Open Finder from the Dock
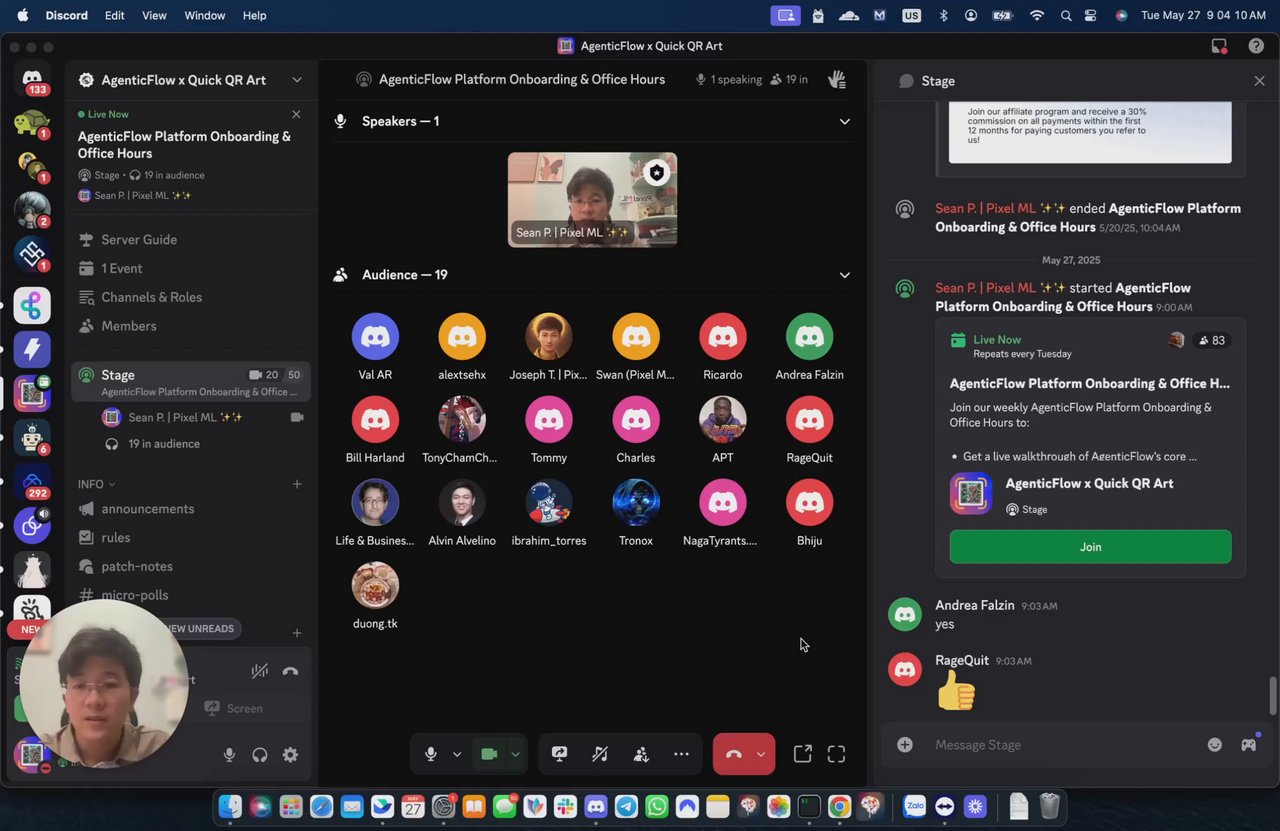The height and width of the screenshot is (831, 1280). pyautogui.click(x=230, y=806)
